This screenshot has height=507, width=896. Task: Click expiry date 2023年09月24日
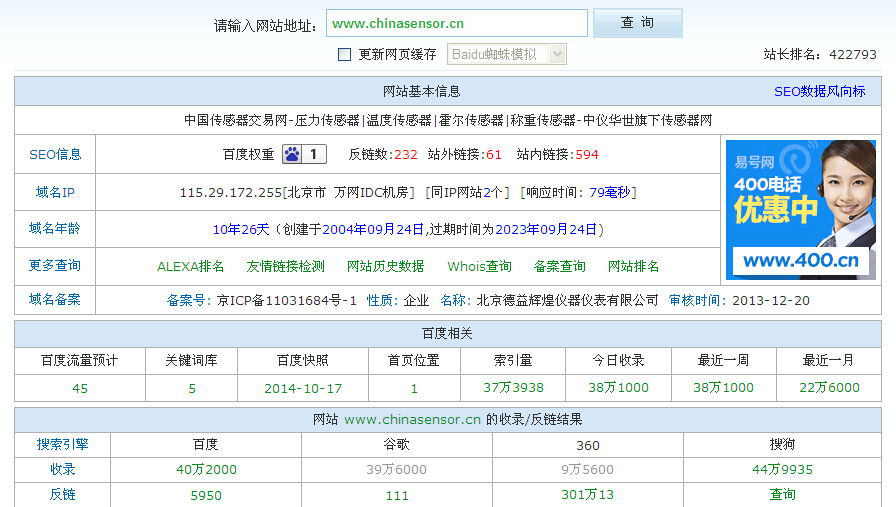coord(546,230)
